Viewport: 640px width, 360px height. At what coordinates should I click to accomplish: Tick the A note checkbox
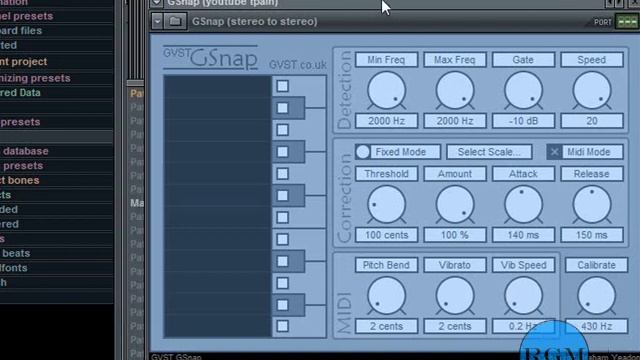point(282,130)
